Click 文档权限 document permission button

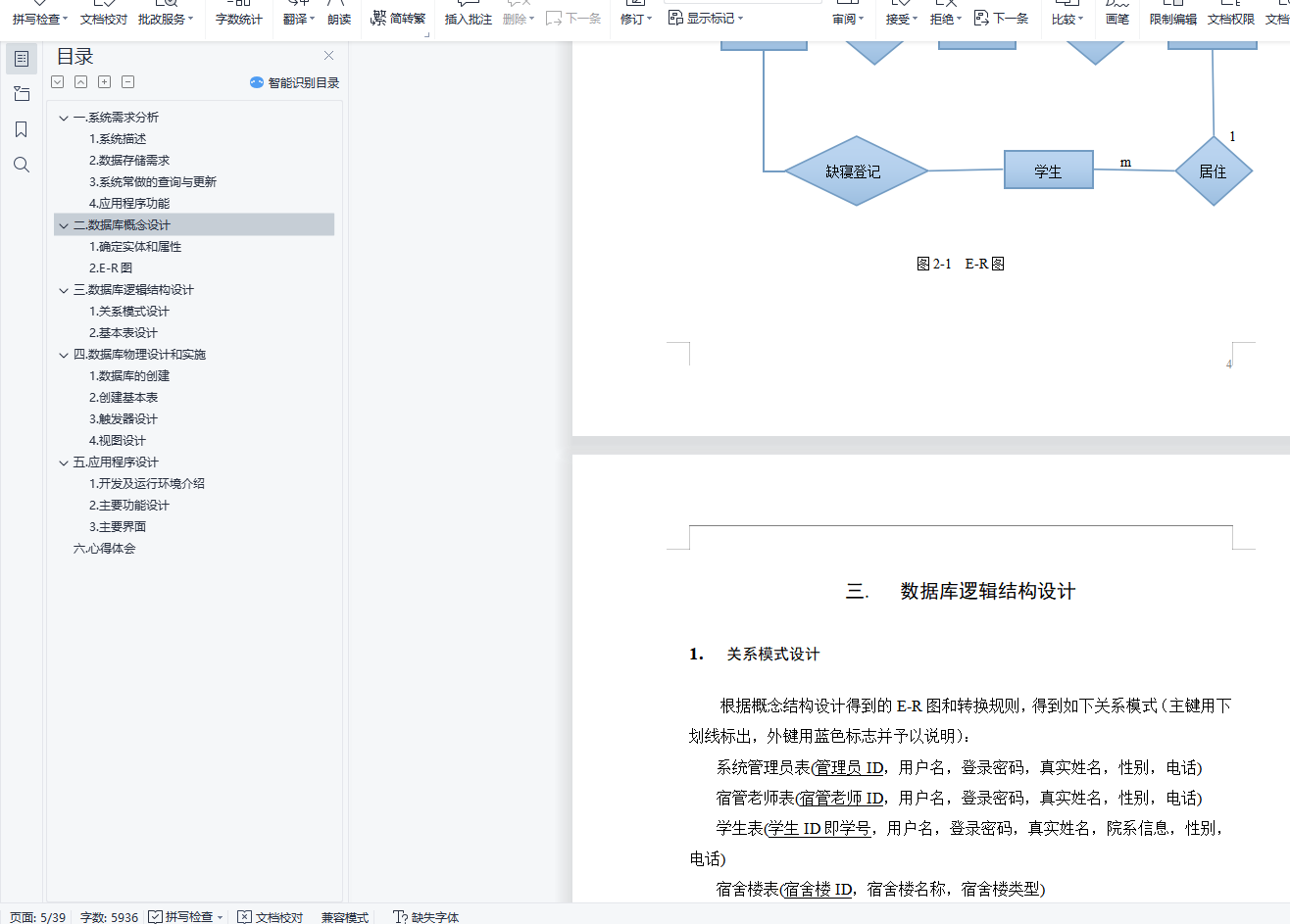[x=1231, y=19]
